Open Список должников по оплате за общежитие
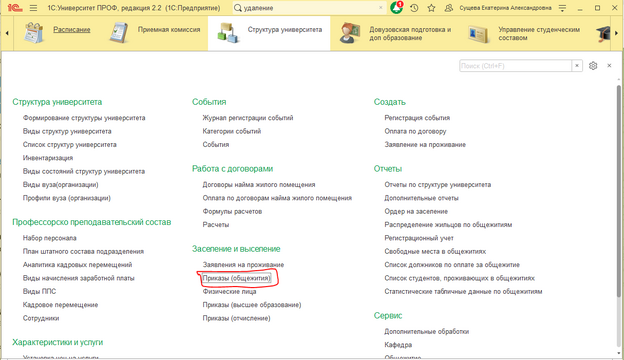This screenshot has height=360, width=624. tap(452, 265)
